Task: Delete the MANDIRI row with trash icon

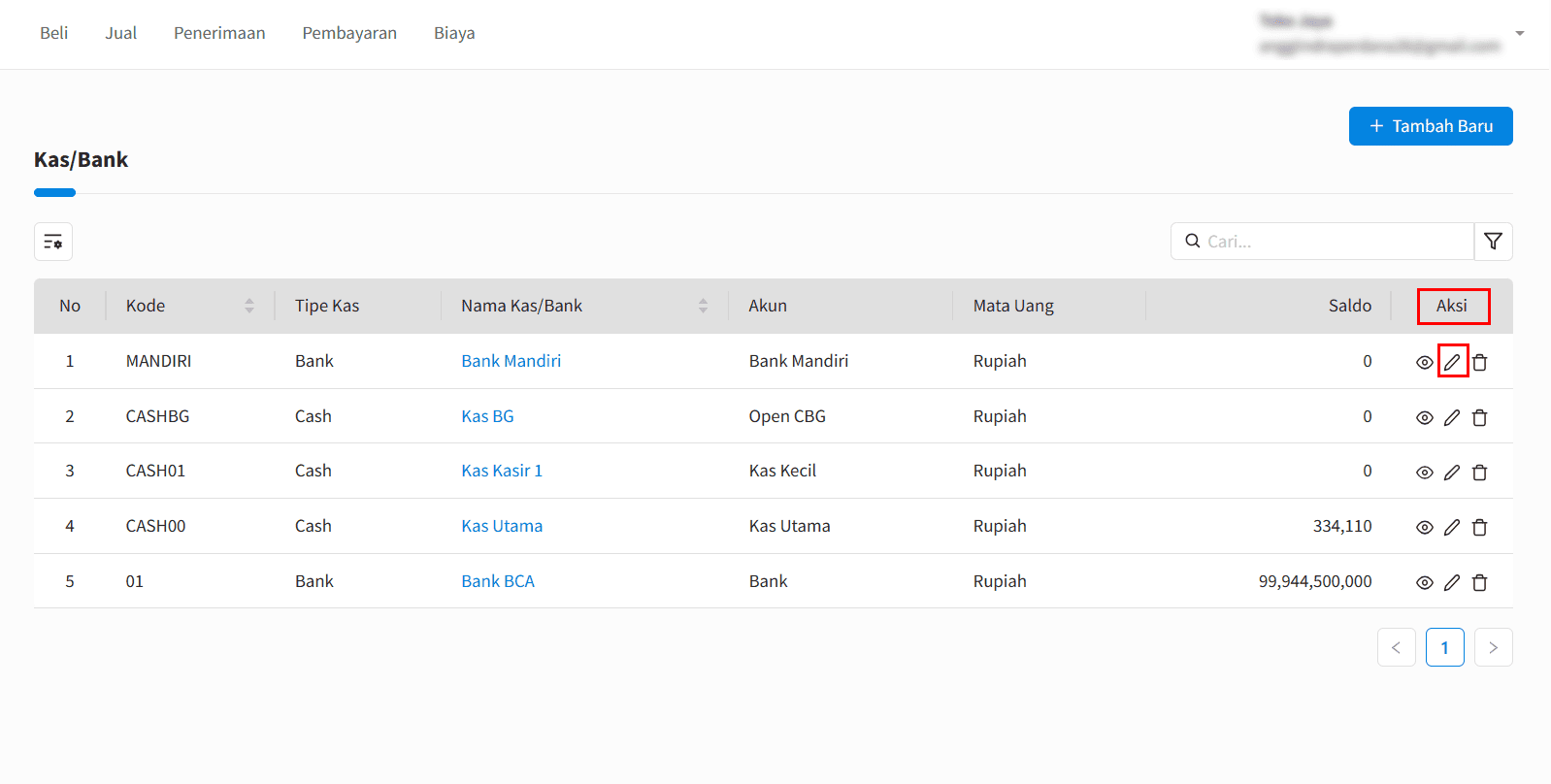Action: point(1479,363)
